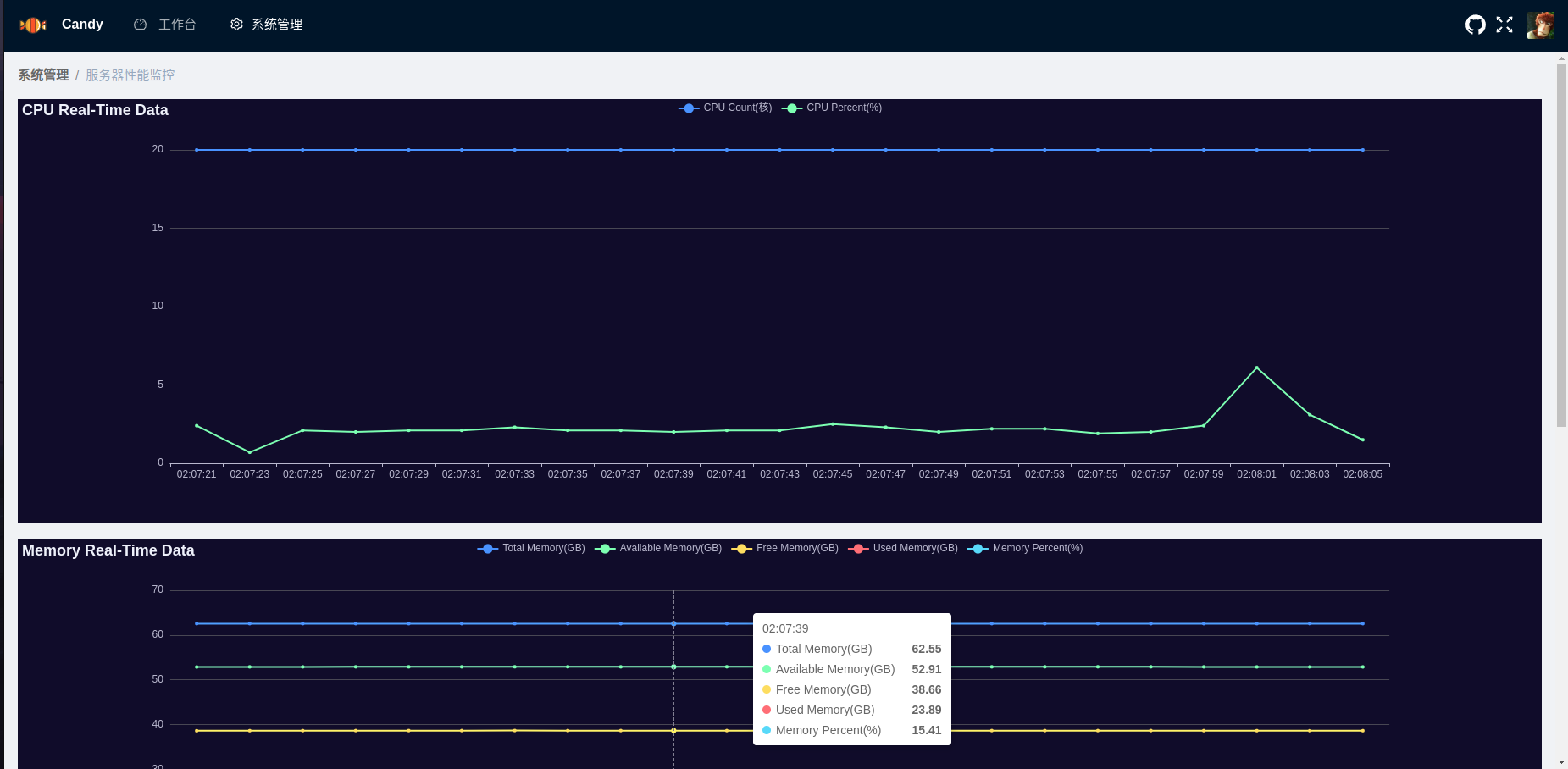
Task: Click the Free Memory point at 02:07:39
Action: tap(673, 730)
